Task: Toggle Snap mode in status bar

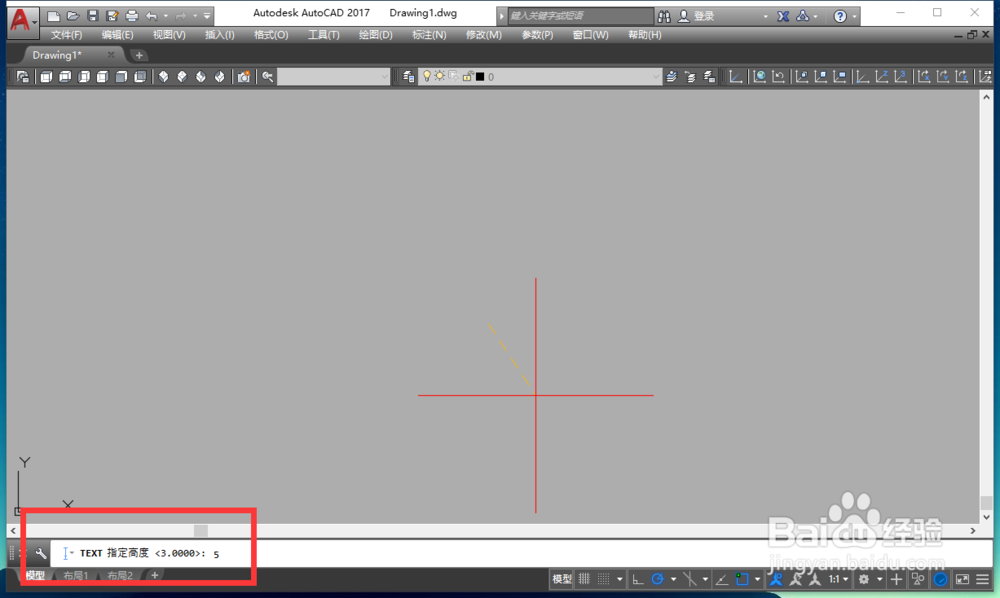Action: tap(603, 580)
